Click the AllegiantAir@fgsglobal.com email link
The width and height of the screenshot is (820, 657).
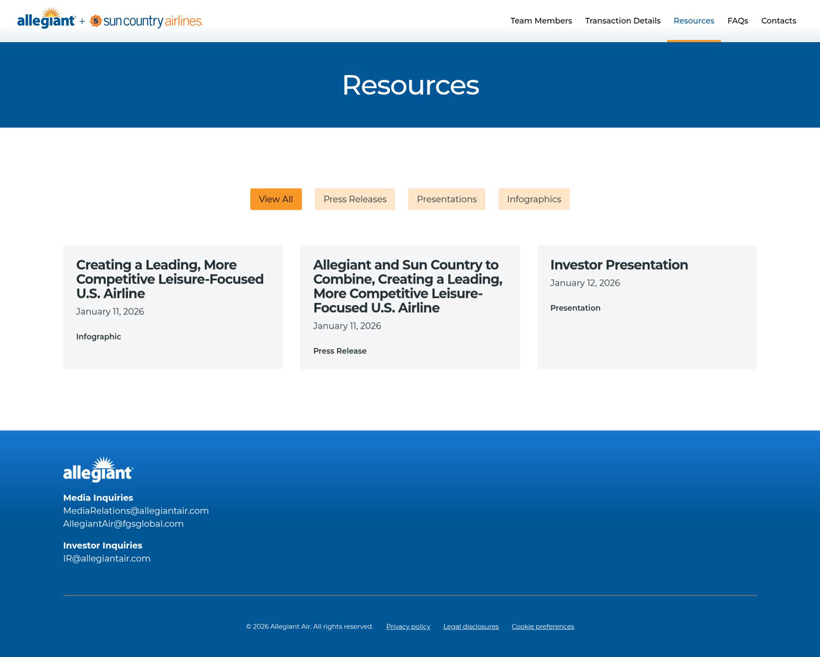[x=123, y=524]
